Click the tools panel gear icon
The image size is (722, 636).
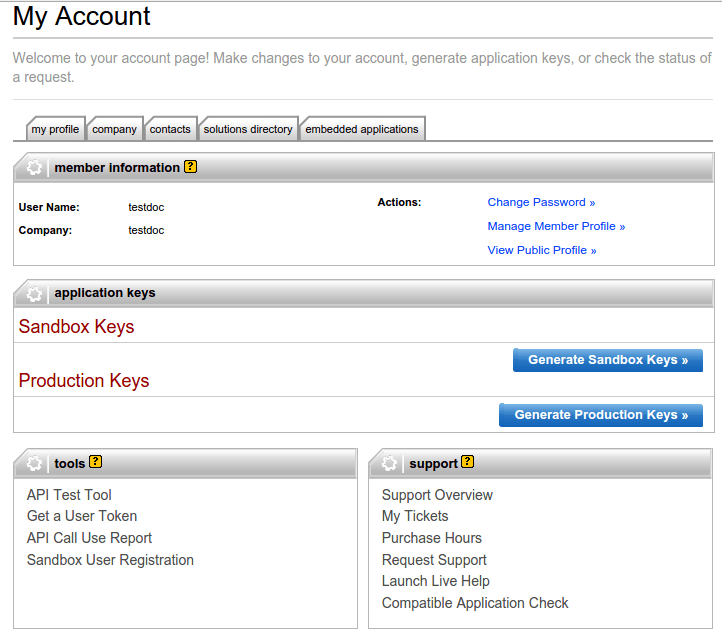34,464
